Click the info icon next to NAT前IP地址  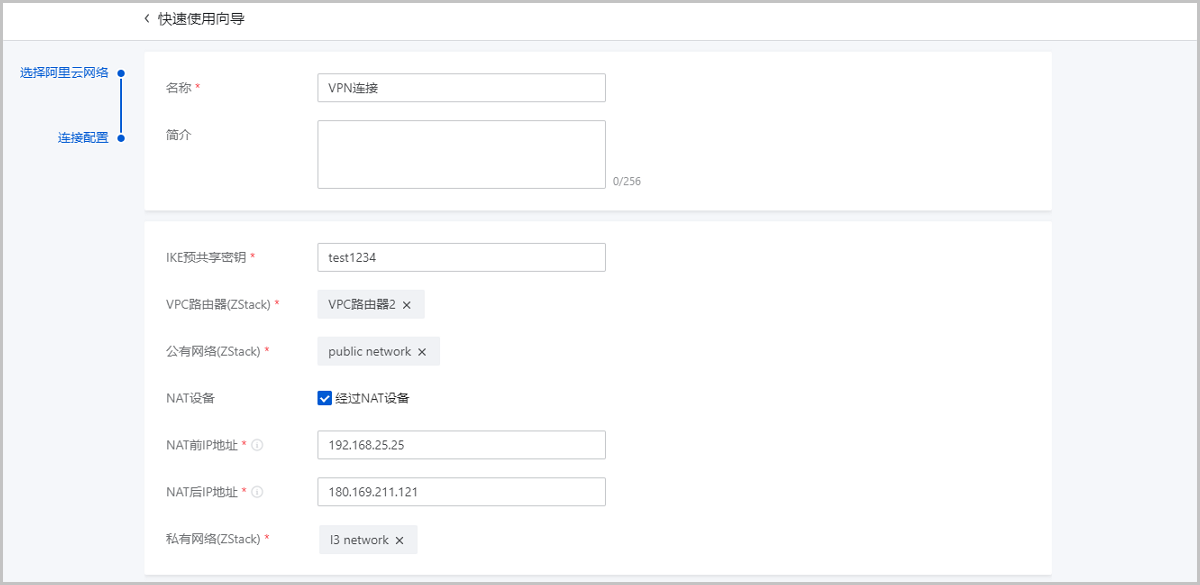(257, 445)
